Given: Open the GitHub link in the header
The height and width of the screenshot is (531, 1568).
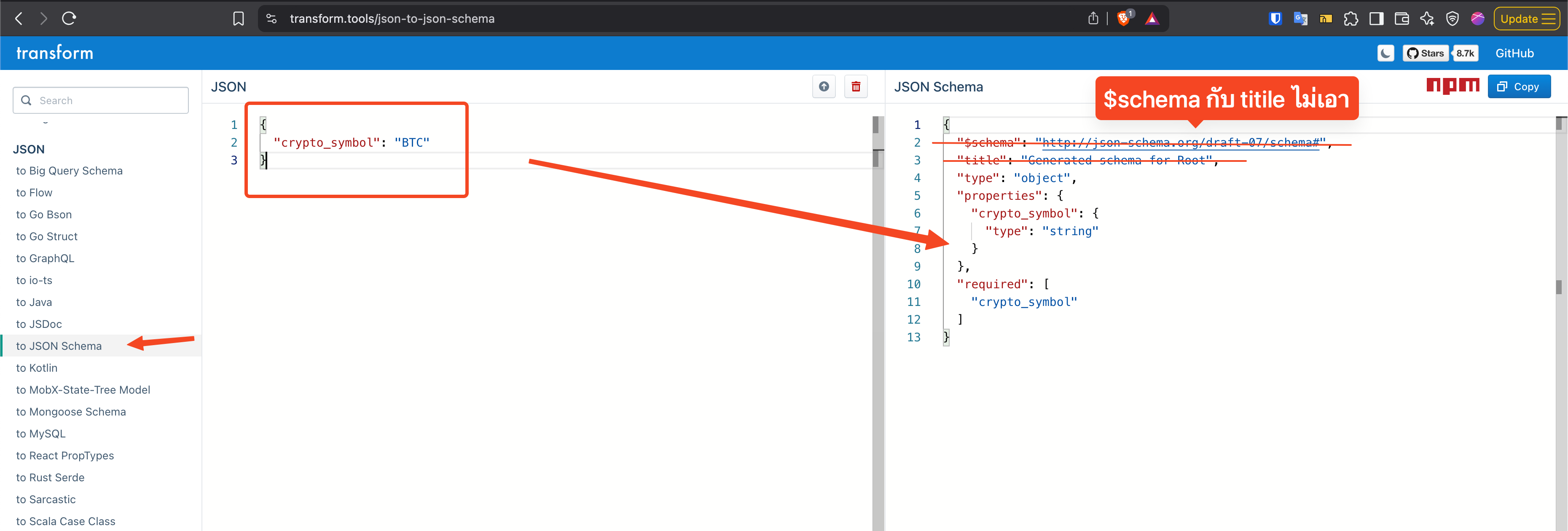Looking at the screenshot, I should pos(1515,53).
